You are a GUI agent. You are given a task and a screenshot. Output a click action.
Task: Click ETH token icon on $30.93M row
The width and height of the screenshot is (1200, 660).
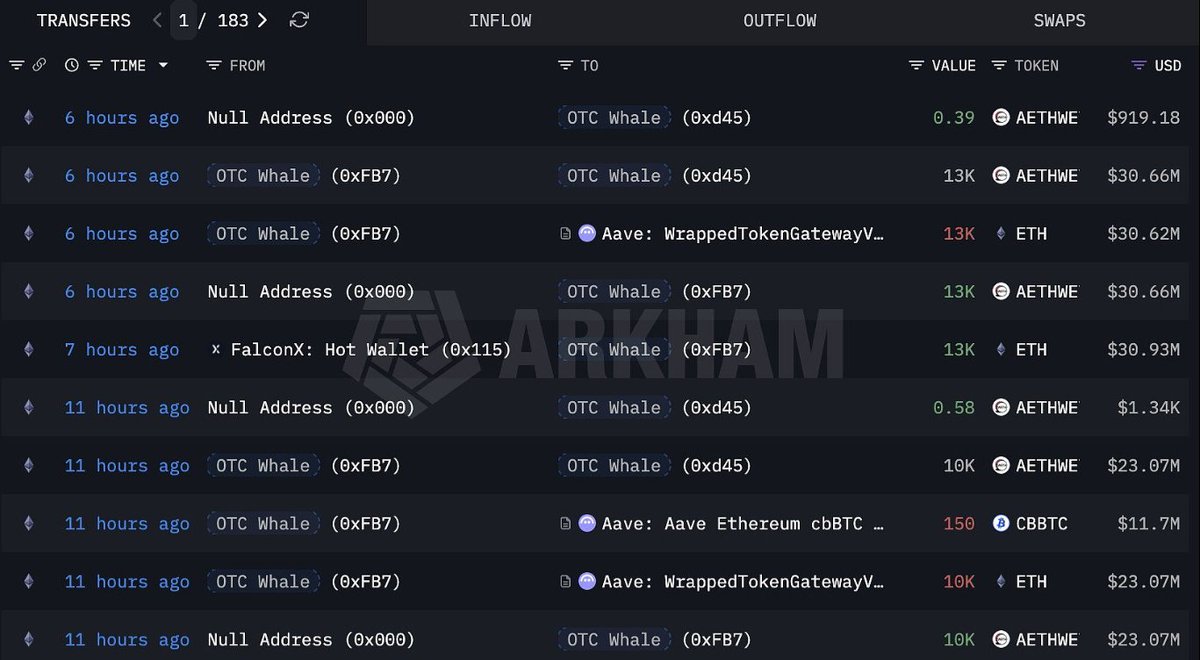[x=1000, y=349]
